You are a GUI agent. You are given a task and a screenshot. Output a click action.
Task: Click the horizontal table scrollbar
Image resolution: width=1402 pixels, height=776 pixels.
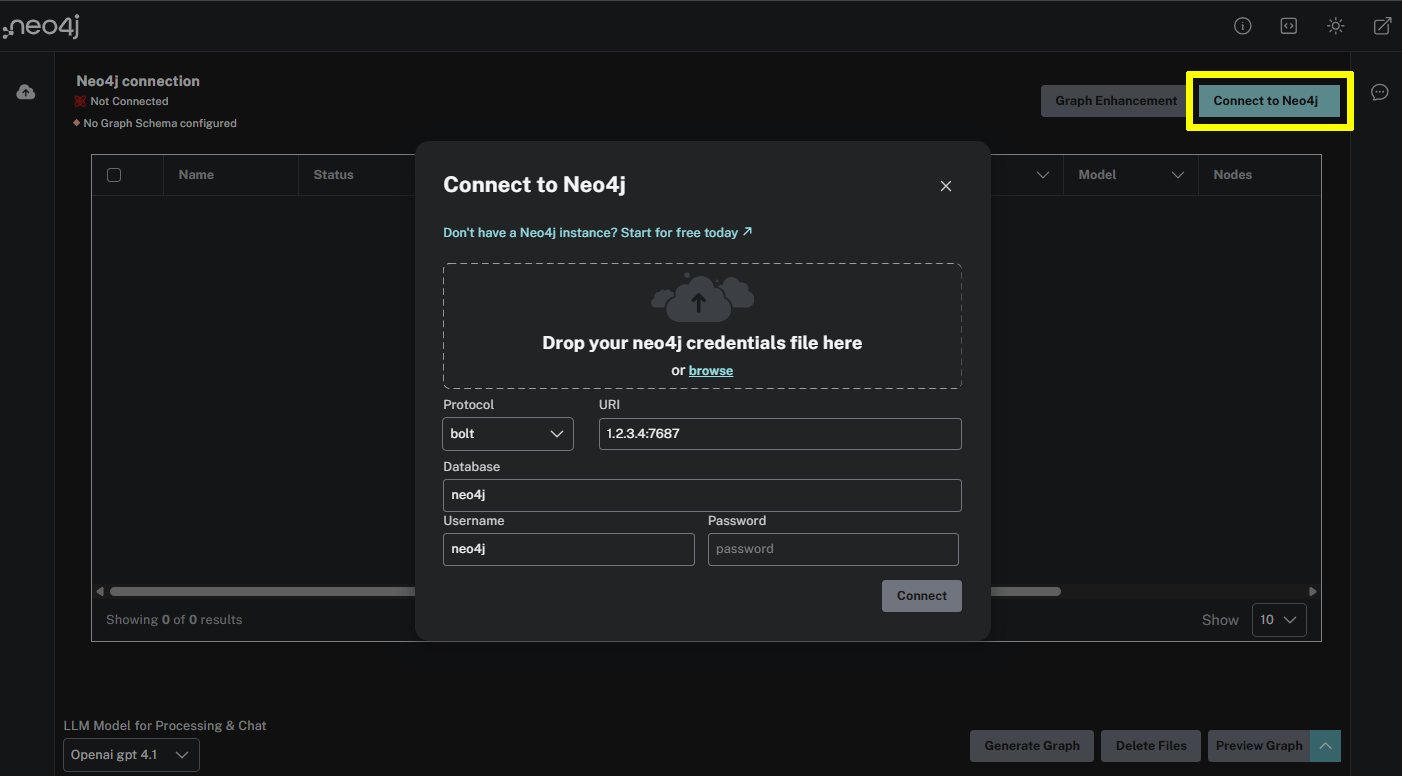click(x=585, y=591)
